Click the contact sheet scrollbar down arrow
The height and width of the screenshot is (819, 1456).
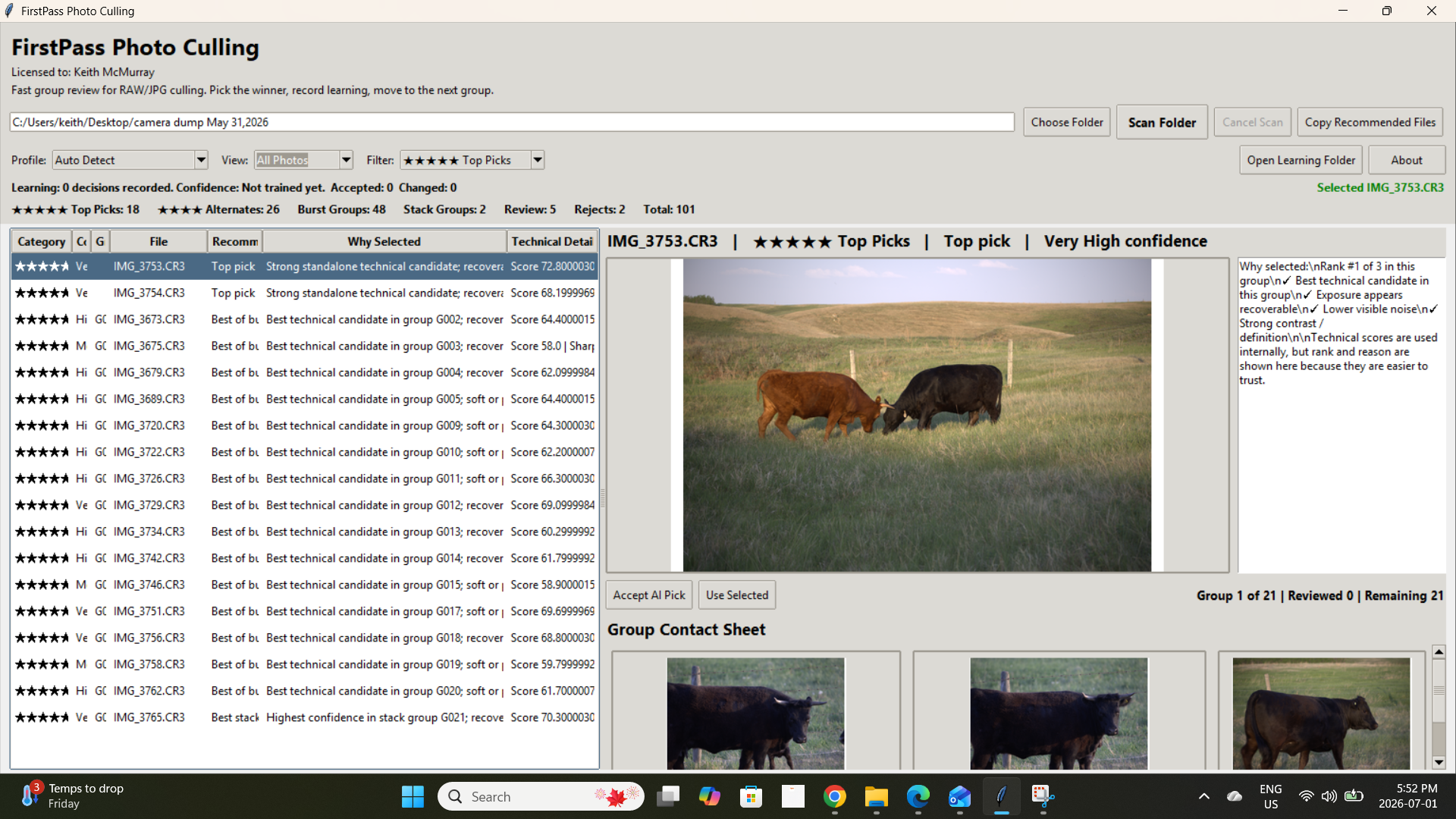point(1439,762)
